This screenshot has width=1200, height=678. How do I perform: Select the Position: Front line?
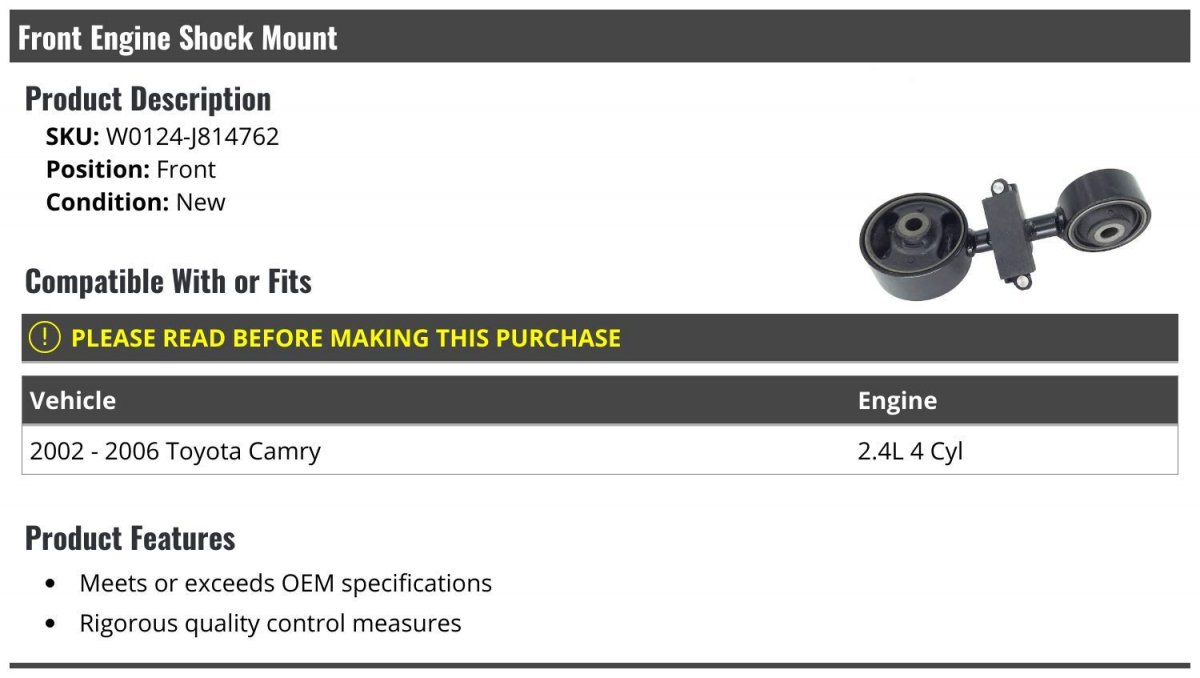coord(131,169)
